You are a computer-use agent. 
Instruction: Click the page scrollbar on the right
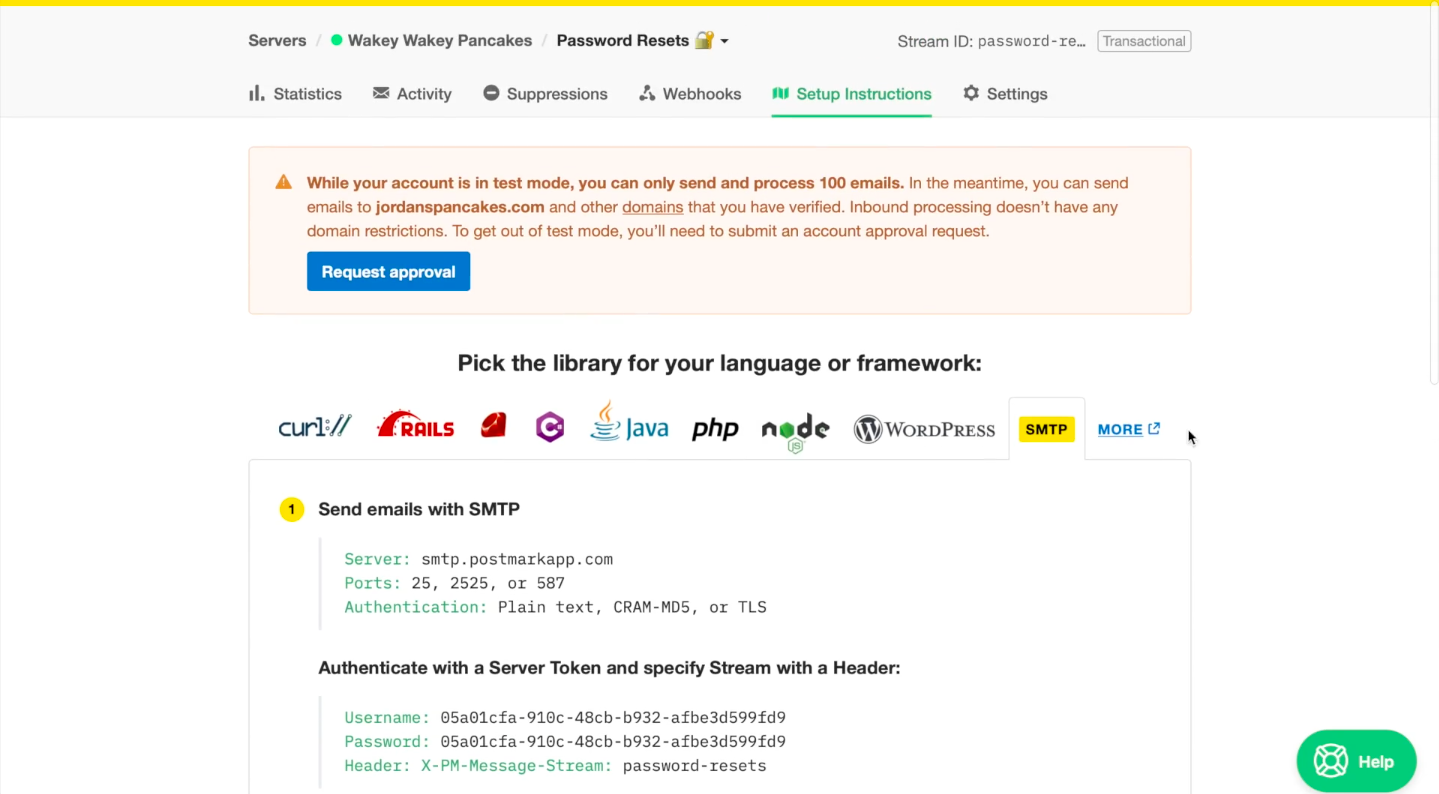[x=1434, y=195]
